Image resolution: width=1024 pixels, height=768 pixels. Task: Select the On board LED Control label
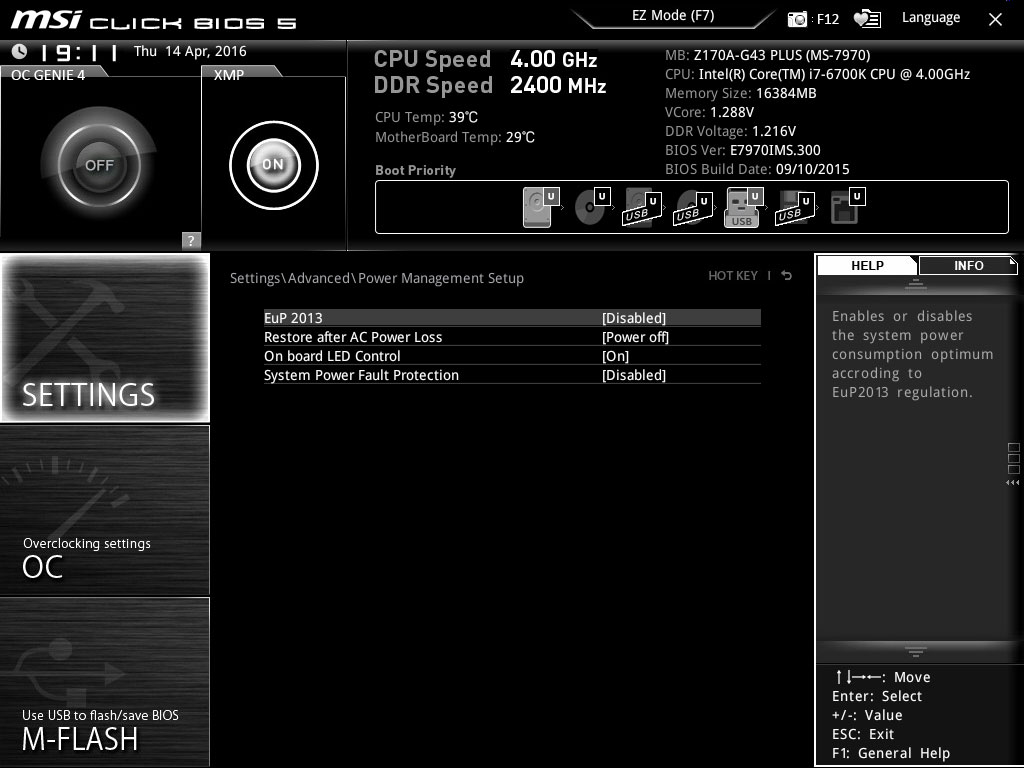click(332, 356)
